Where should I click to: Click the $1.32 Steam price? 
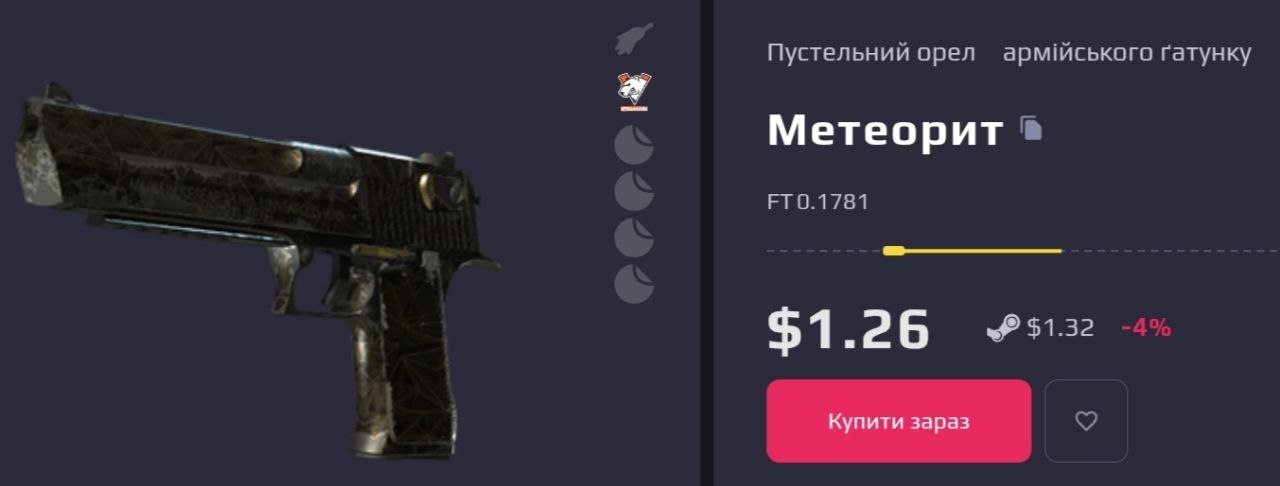tap(1060, 327)
